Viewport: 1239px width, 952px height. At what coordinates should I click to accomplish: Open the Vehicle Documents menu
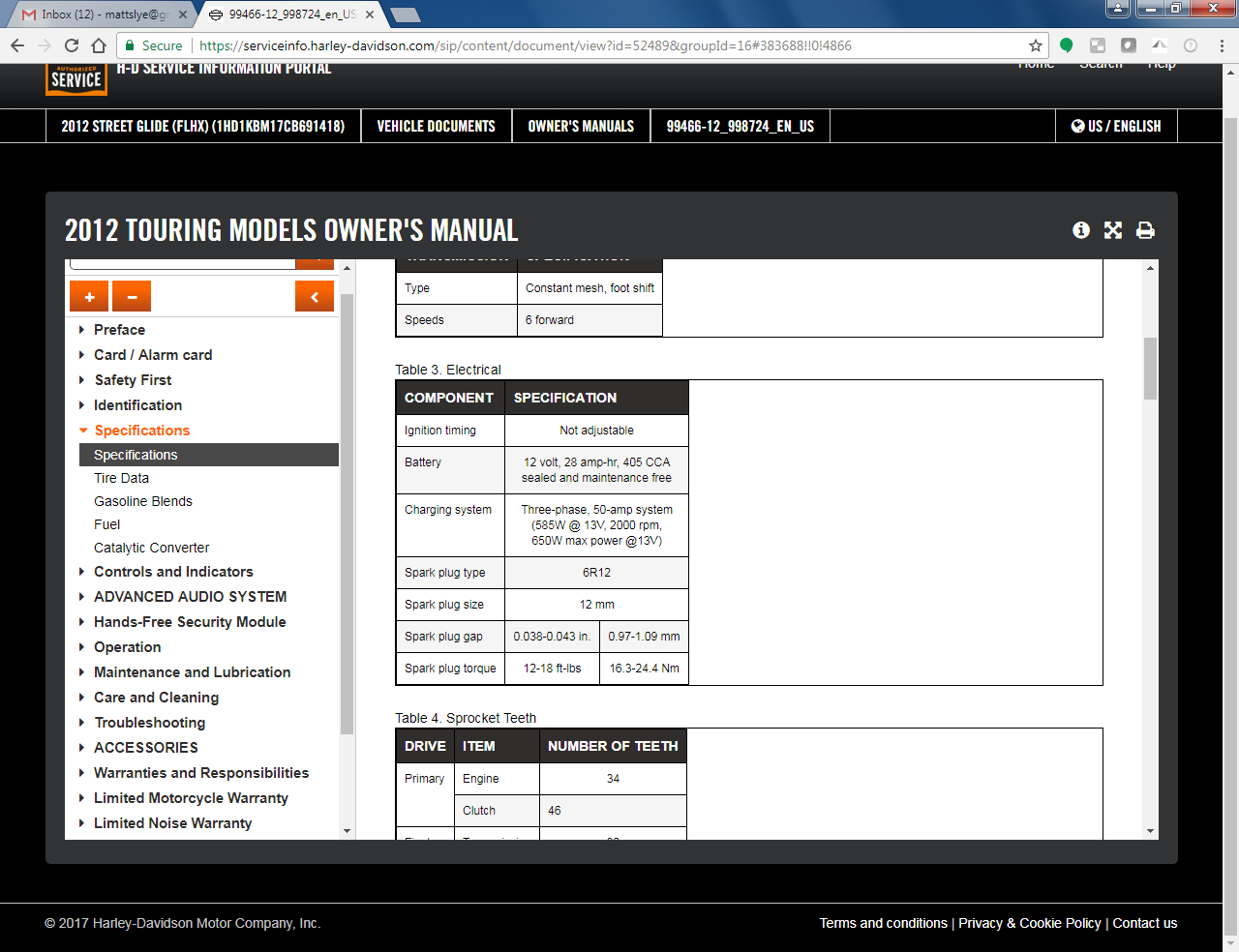[x=436, y=126]
